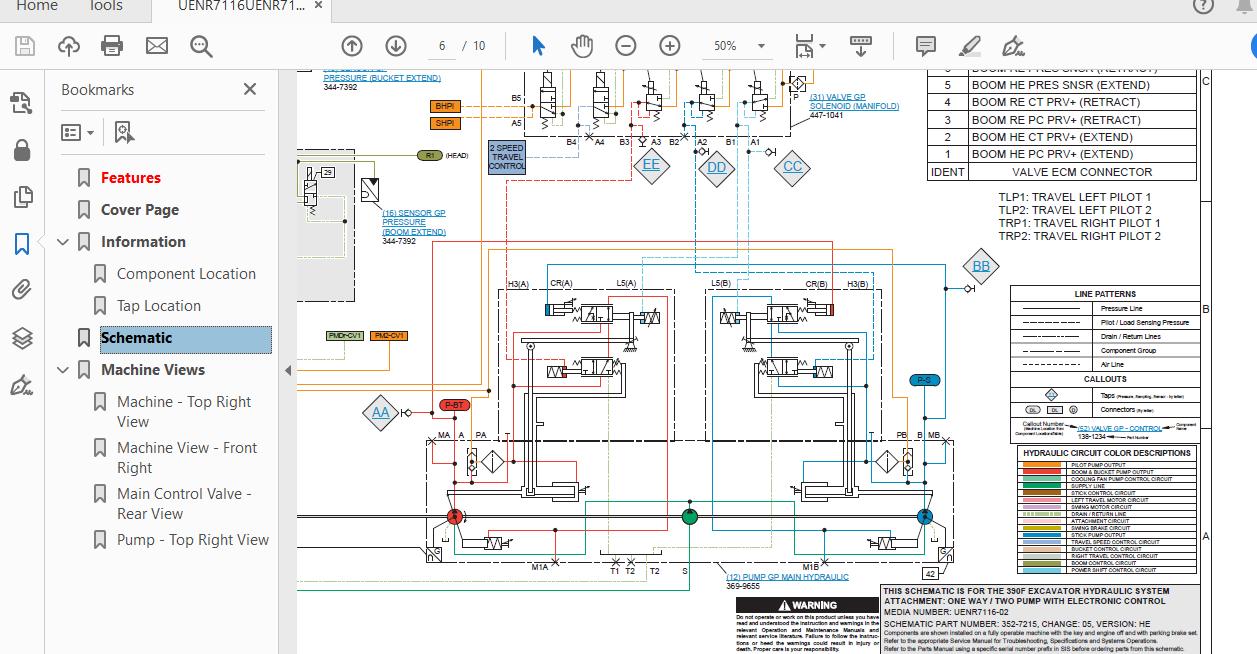
Task: Follow the (31) VALVE GP SOLENOID link
Action: point(854,102)
